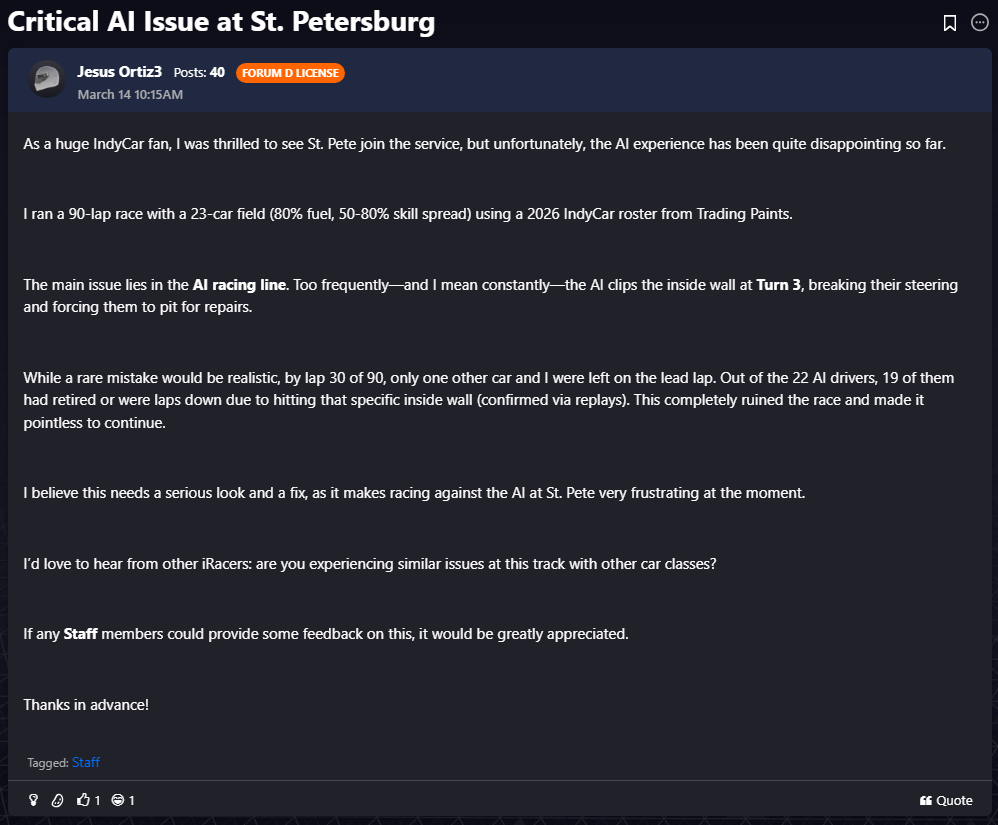Image resolution: width=998 pixels, height=825 pixels.
Task: Click the bold "AI racing line" text
Action: click(x=239, y=285)
